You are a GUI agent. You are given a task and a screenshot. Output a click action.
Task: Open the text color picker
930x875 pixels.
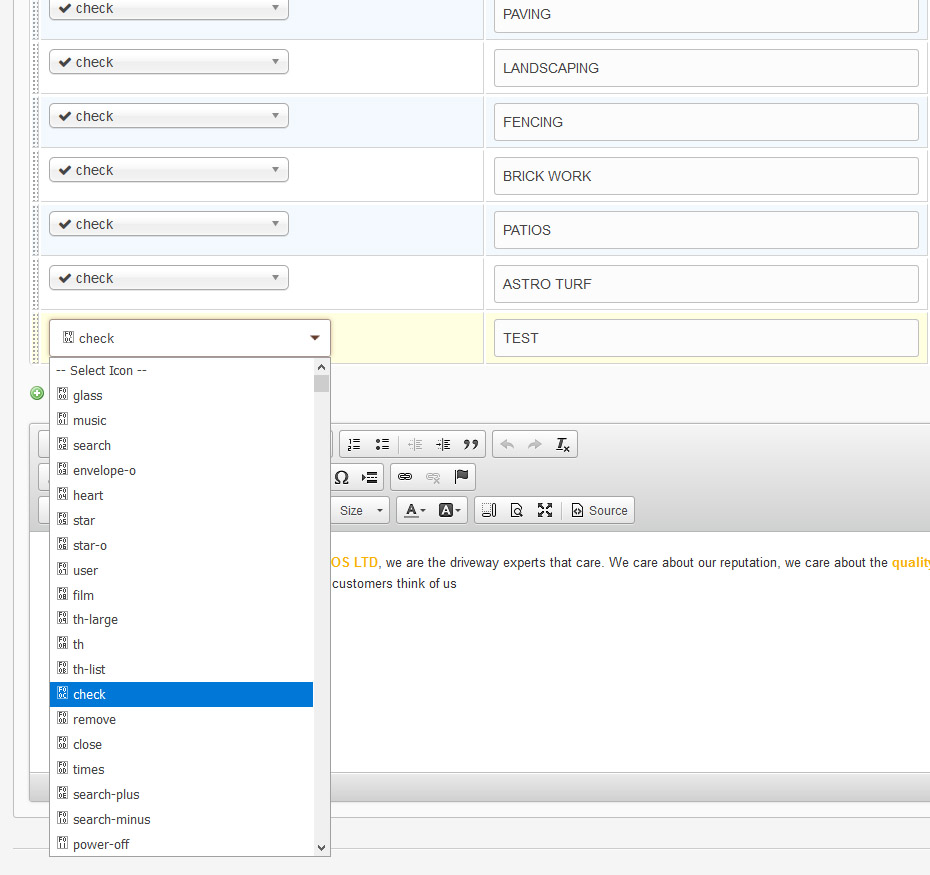coord(415,510)
